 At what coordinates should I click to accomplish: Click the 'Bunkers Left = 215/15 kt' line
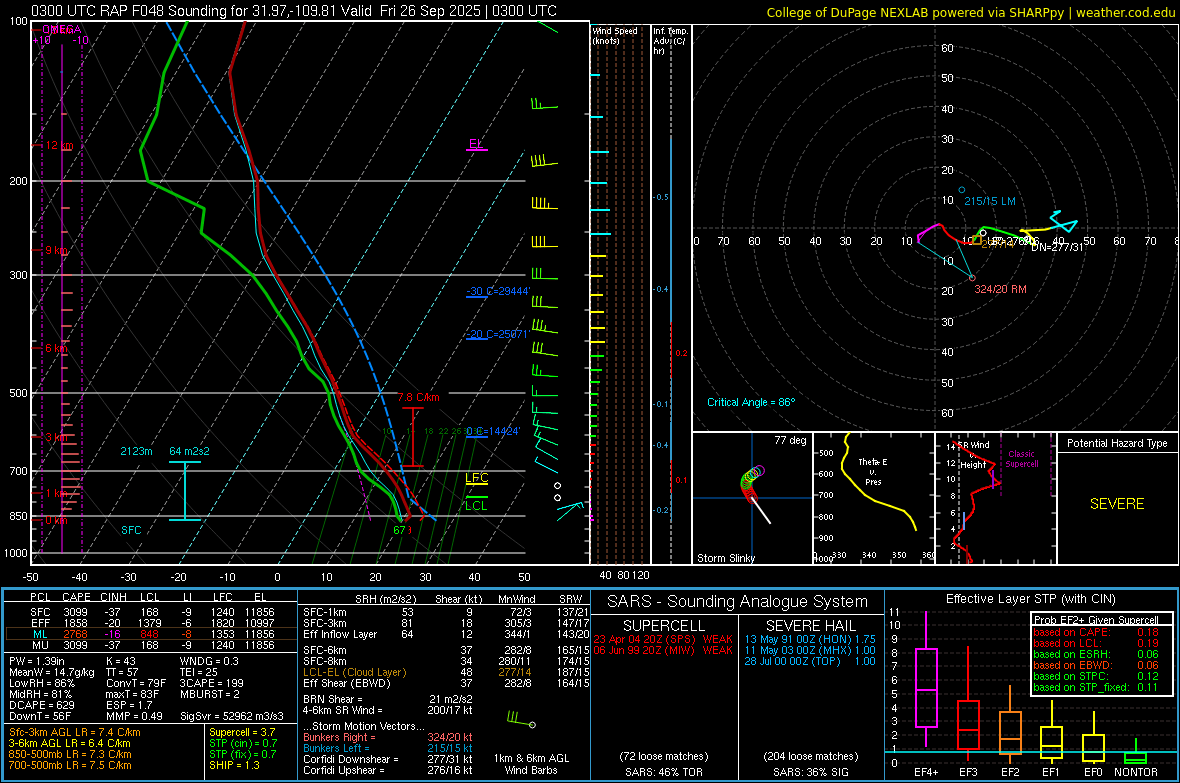point(388,748)
